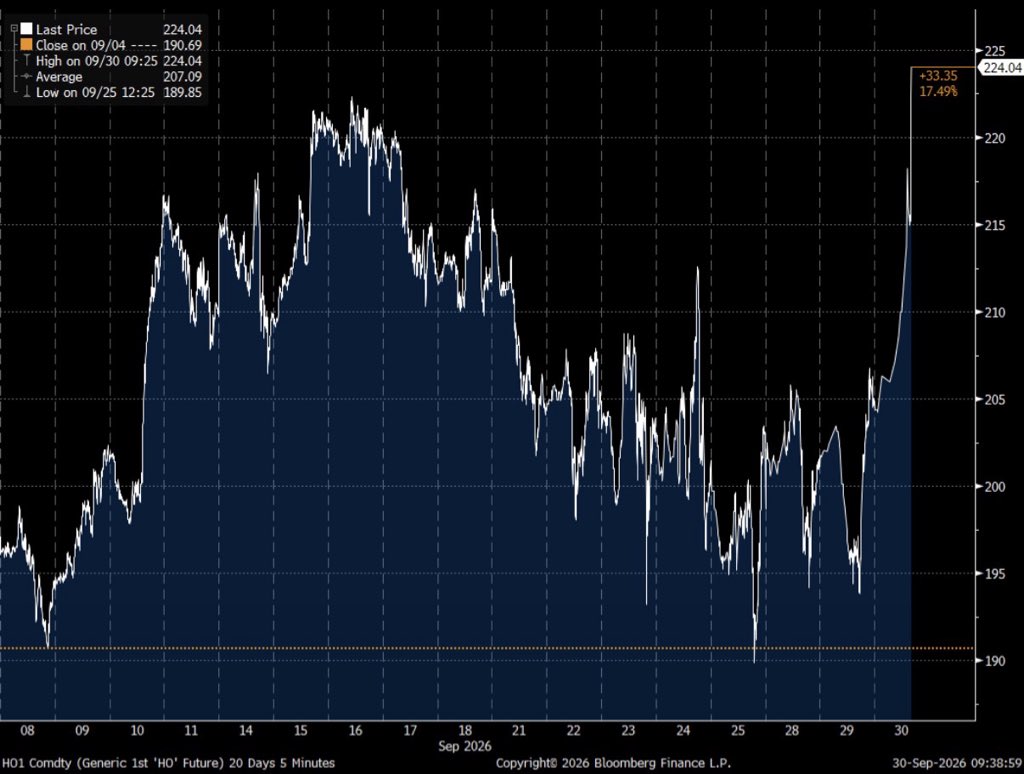Image resolution: width=1024 pixels, height=774 pixels.
Task: Click the 24 date label on the time axis
Action: click(683, 730)
